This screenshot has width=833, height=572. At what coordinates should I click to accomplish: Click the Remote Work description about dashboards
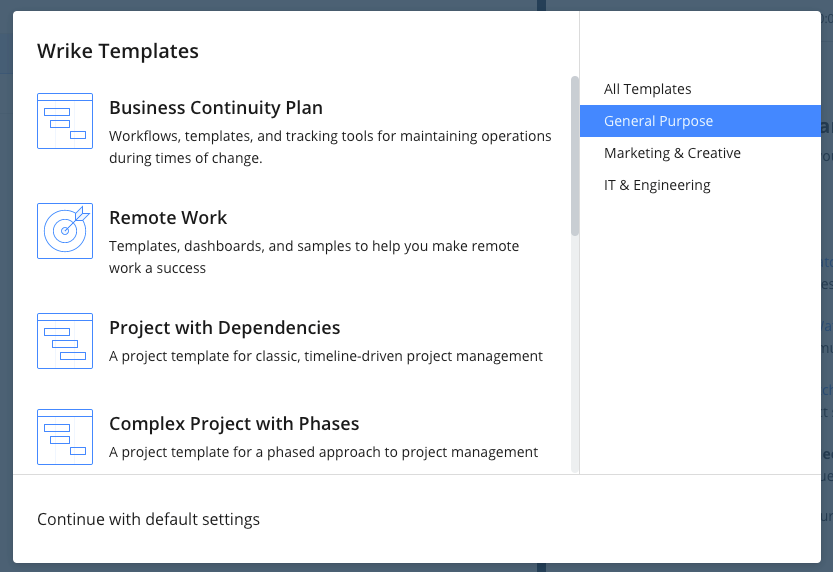[314, 257]
